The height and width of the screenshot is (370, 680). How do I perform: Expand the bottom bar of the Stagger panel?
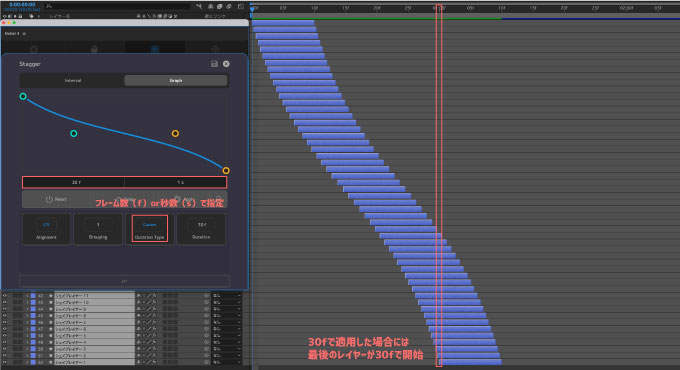(124, 281)
